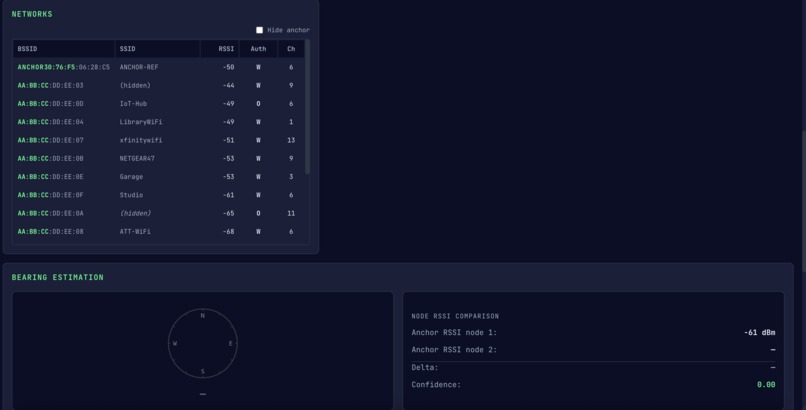806x410 pixels.
Task: Sort by Auth column header
Action: point(259,49)
